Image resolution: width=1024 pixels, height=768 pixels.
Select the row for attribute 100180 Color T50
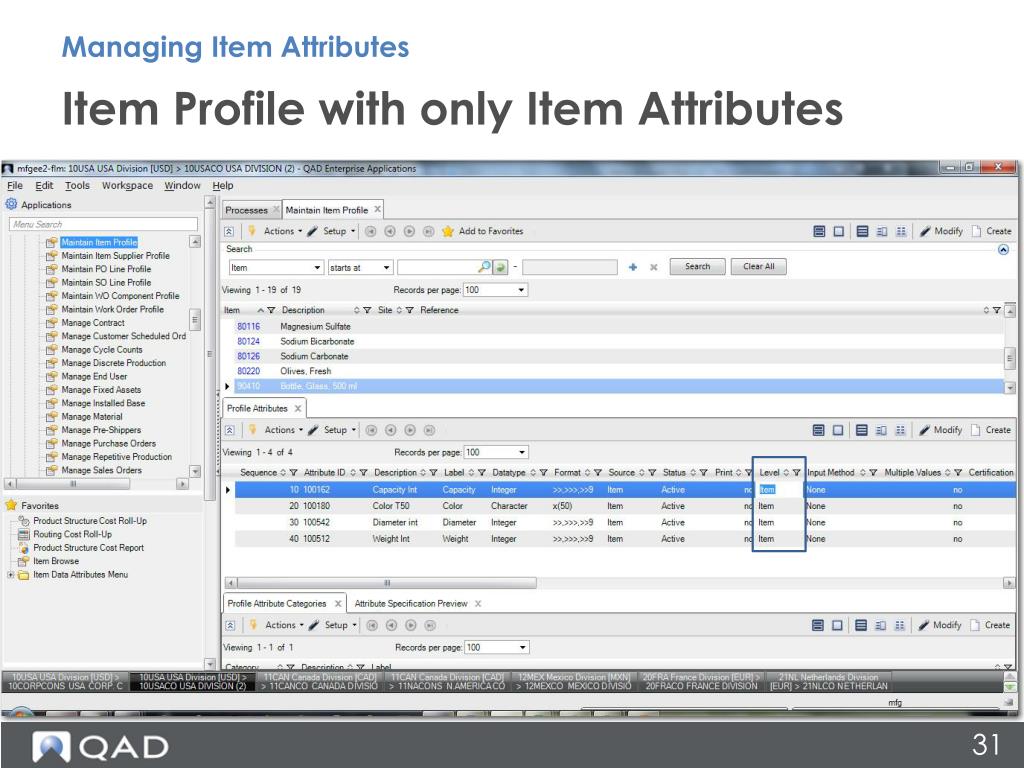[x=624, y=506]
